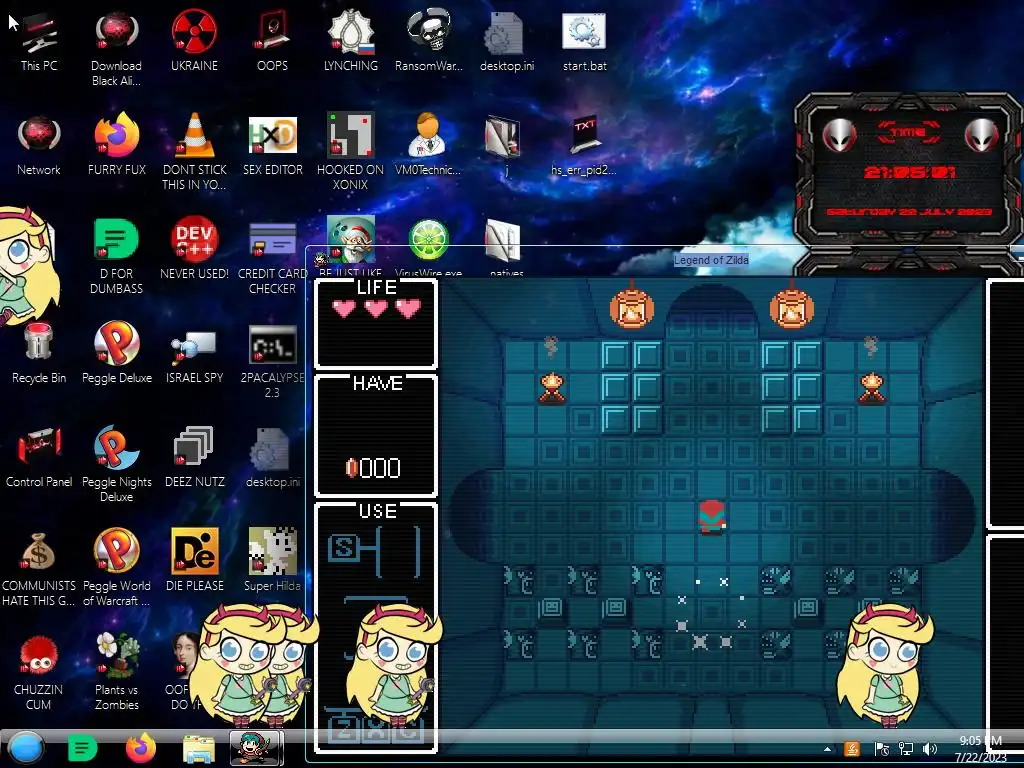
Task: Launch Peggle World of Warcraft shortcut
Action: coord(116,567)
